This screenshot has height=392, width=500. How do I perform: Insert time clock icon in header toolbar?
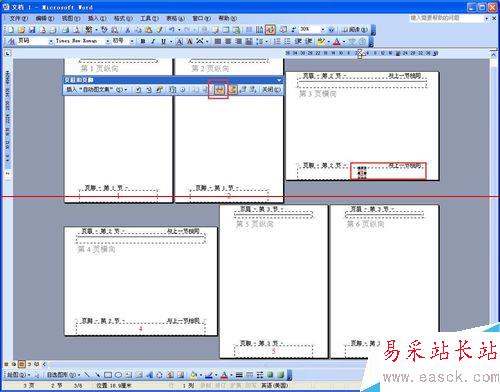click(183, 89)
